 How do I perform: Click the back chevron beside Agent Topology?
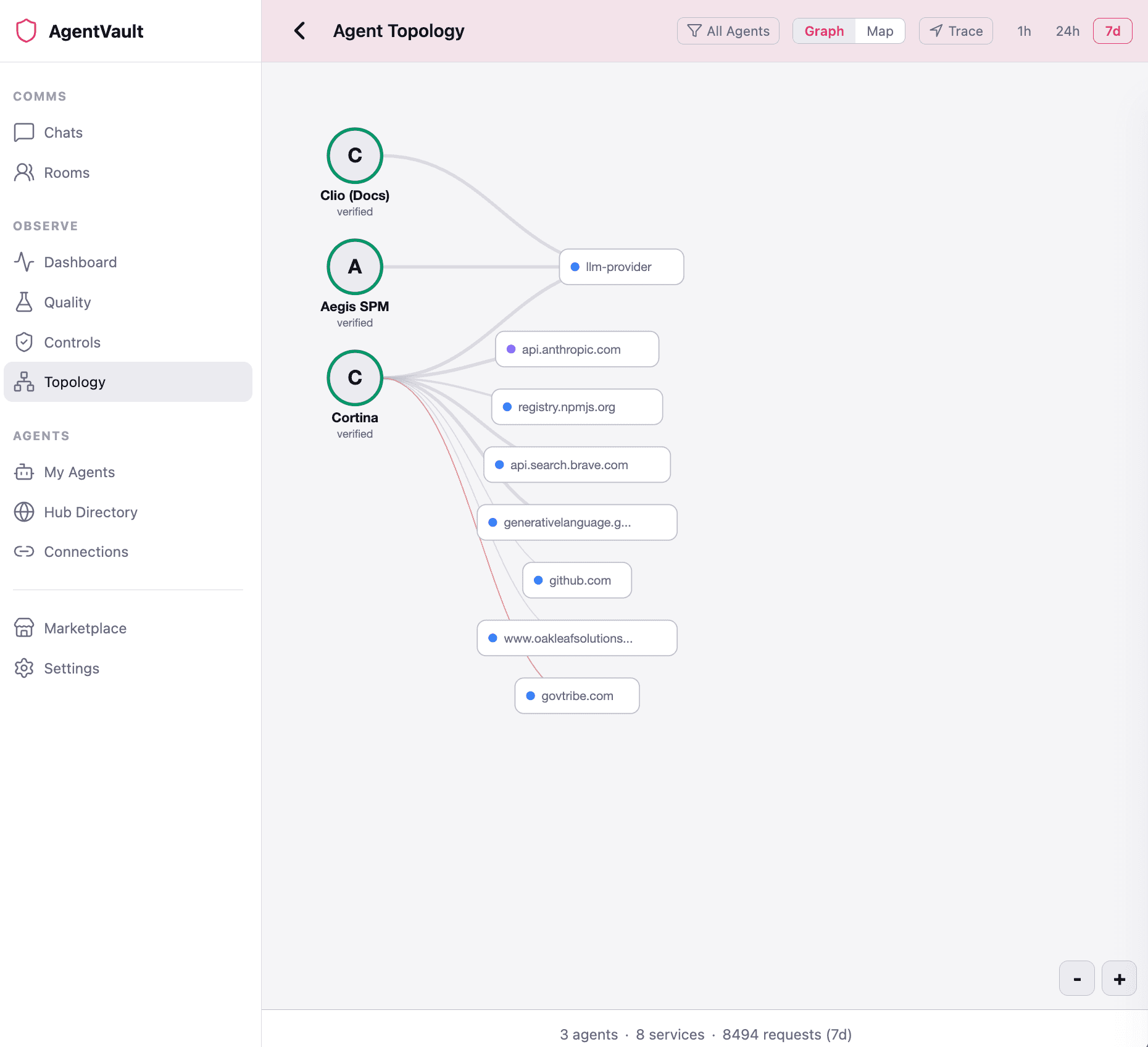(301, 31)
